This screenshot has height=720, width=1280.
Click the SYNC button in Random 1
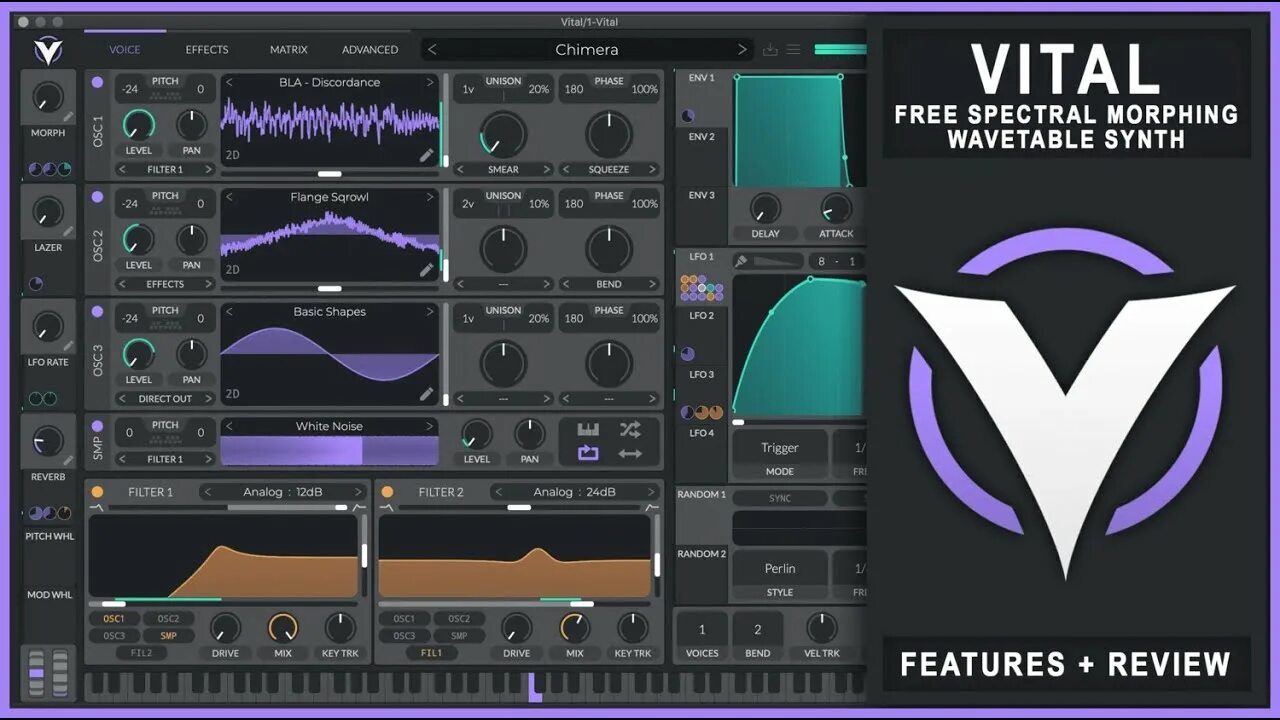pos(780,498)
